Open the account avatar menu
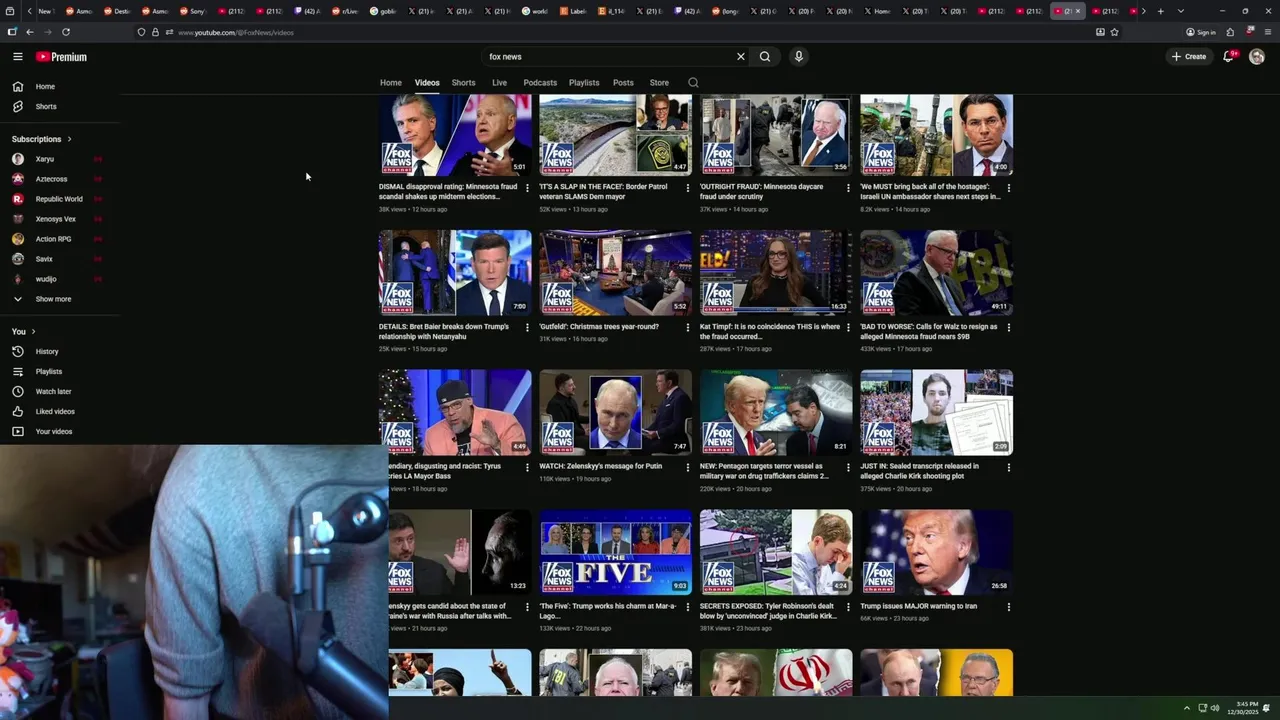 1257,57
